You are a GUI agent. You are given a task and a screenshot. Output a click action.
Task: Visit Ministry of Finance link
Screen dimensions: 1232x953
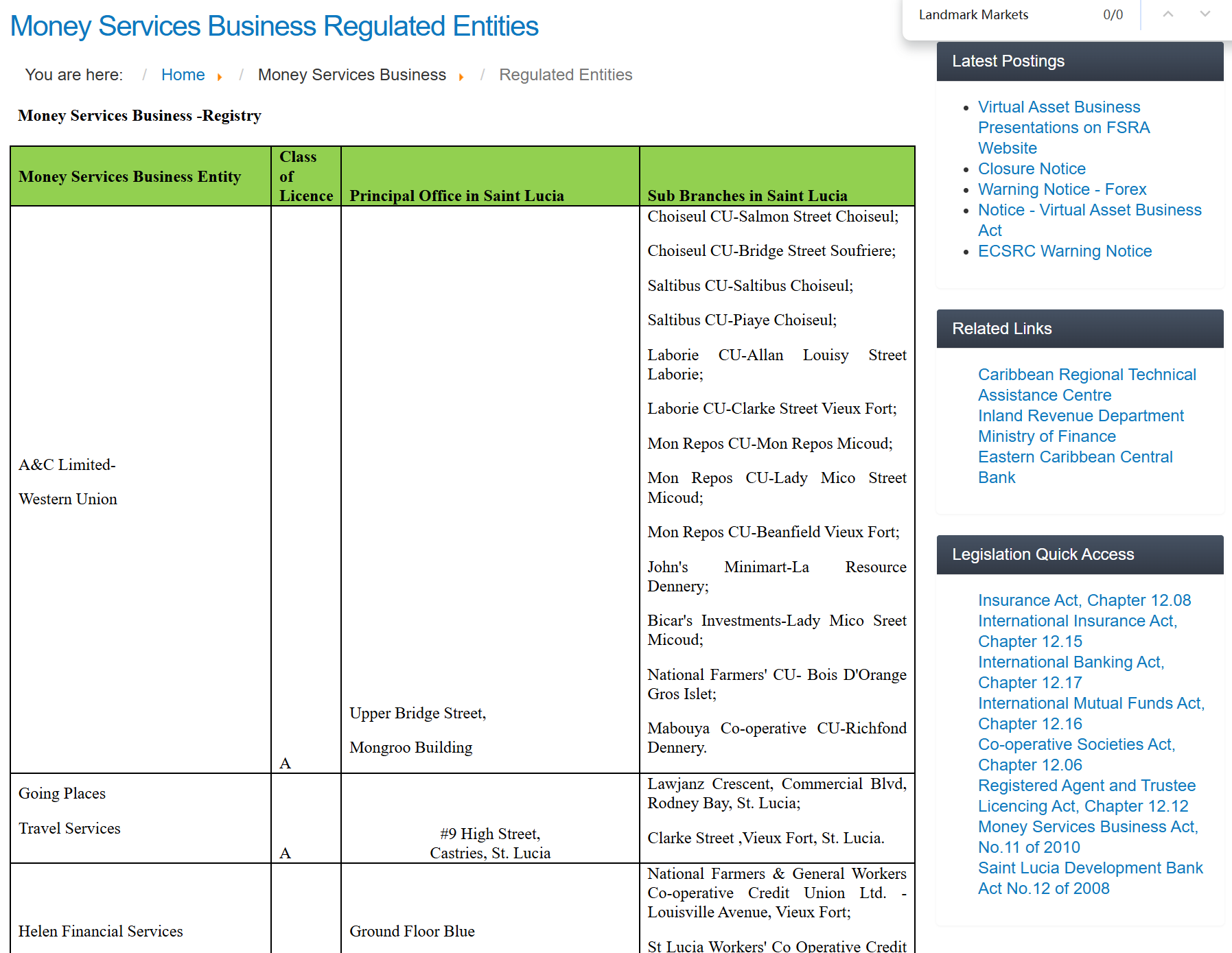click(x=1047, y=436)
